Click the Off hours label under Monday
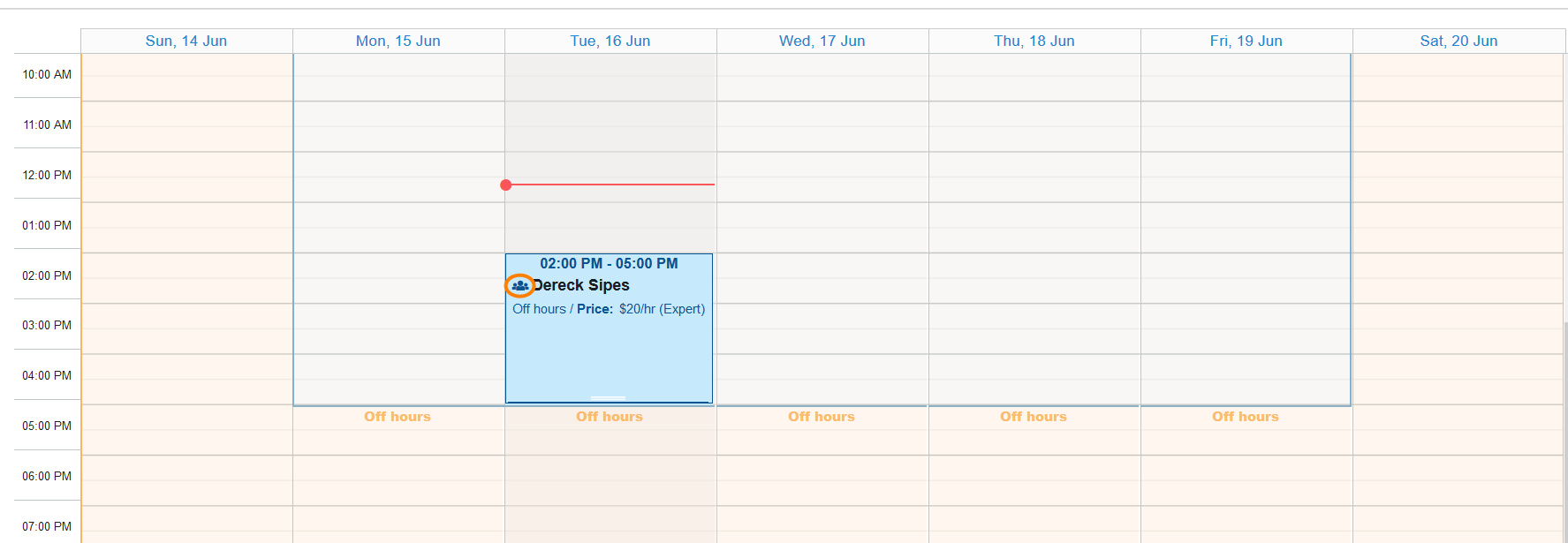Viewport: 1568px width, 543px height. pos(398,417)
